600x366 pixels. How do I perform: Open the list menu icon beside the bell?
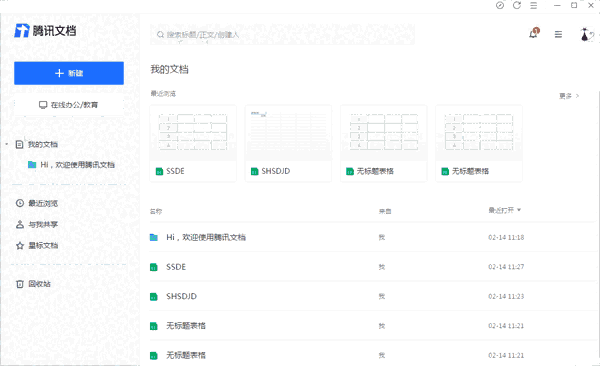(x=558, y=34)
